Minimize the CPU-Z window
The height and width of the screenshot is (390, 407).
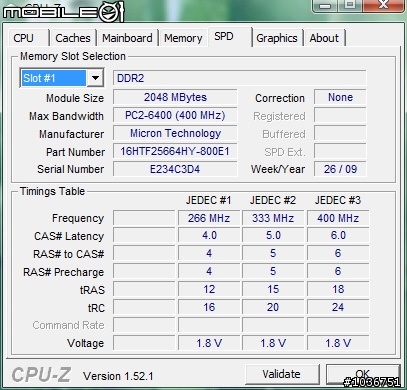coord(326,5)
